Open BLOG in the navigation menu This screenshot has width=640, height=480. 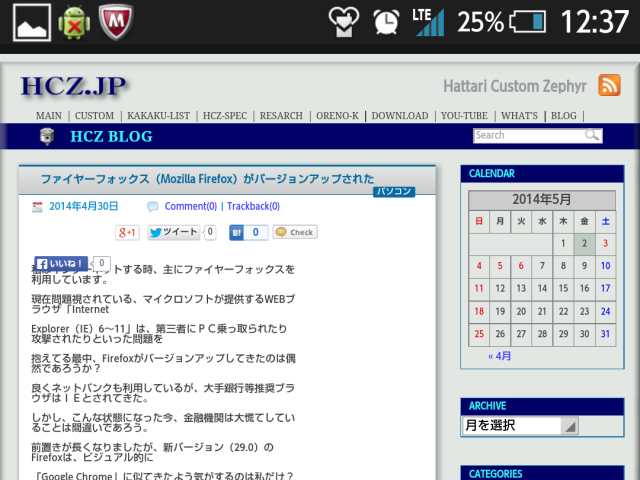(564, 116)
